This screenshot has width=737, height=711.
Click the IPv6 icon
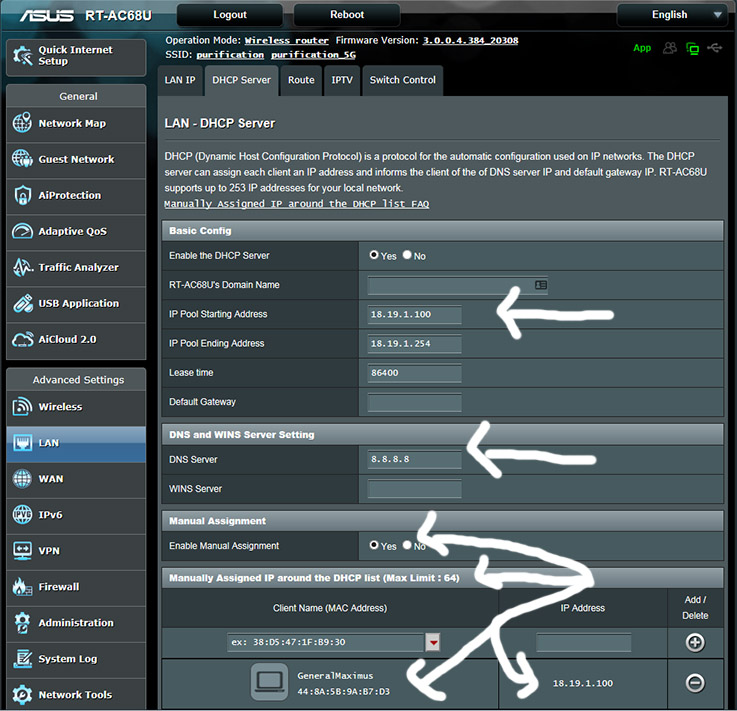tap(22, 515)
